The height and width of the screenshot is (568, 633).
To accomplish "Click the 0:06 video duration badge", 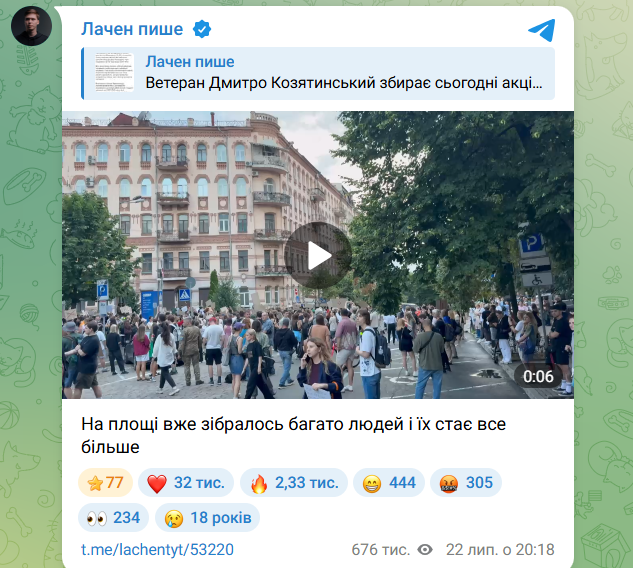I will coord(538,376).
